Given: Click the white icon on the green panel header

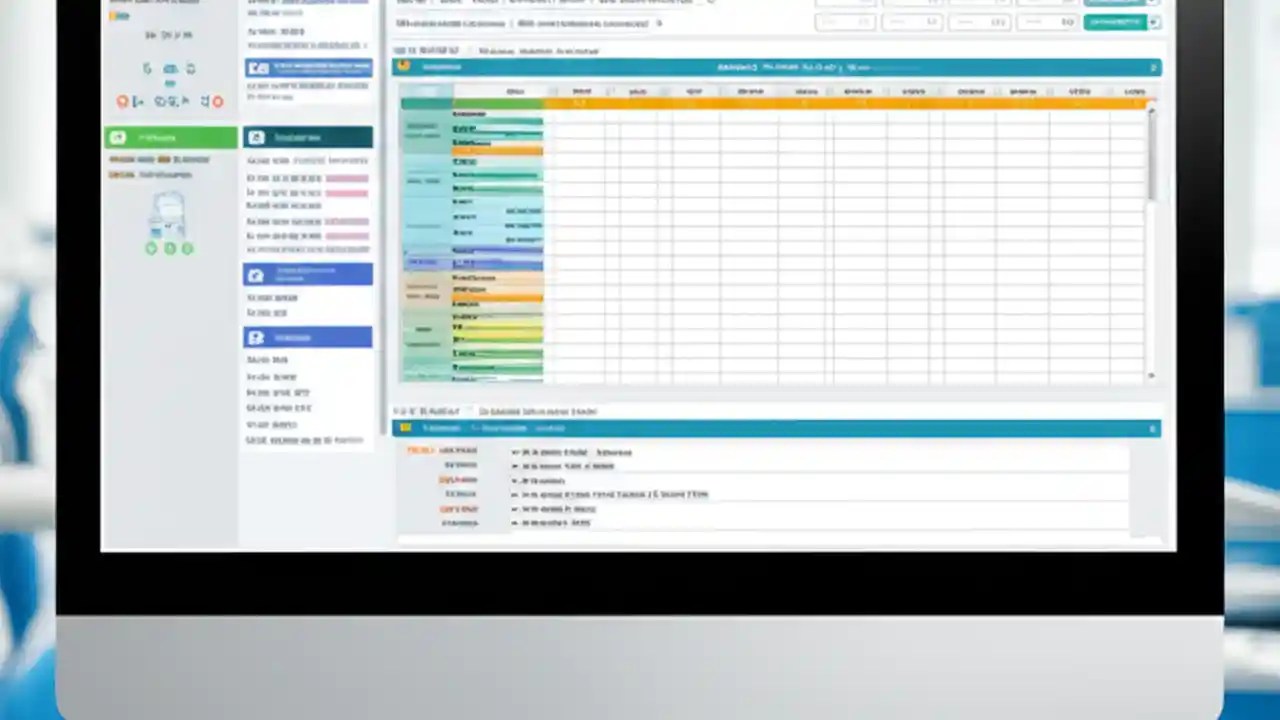Looking at the screenshot, I should coord(117,137).
